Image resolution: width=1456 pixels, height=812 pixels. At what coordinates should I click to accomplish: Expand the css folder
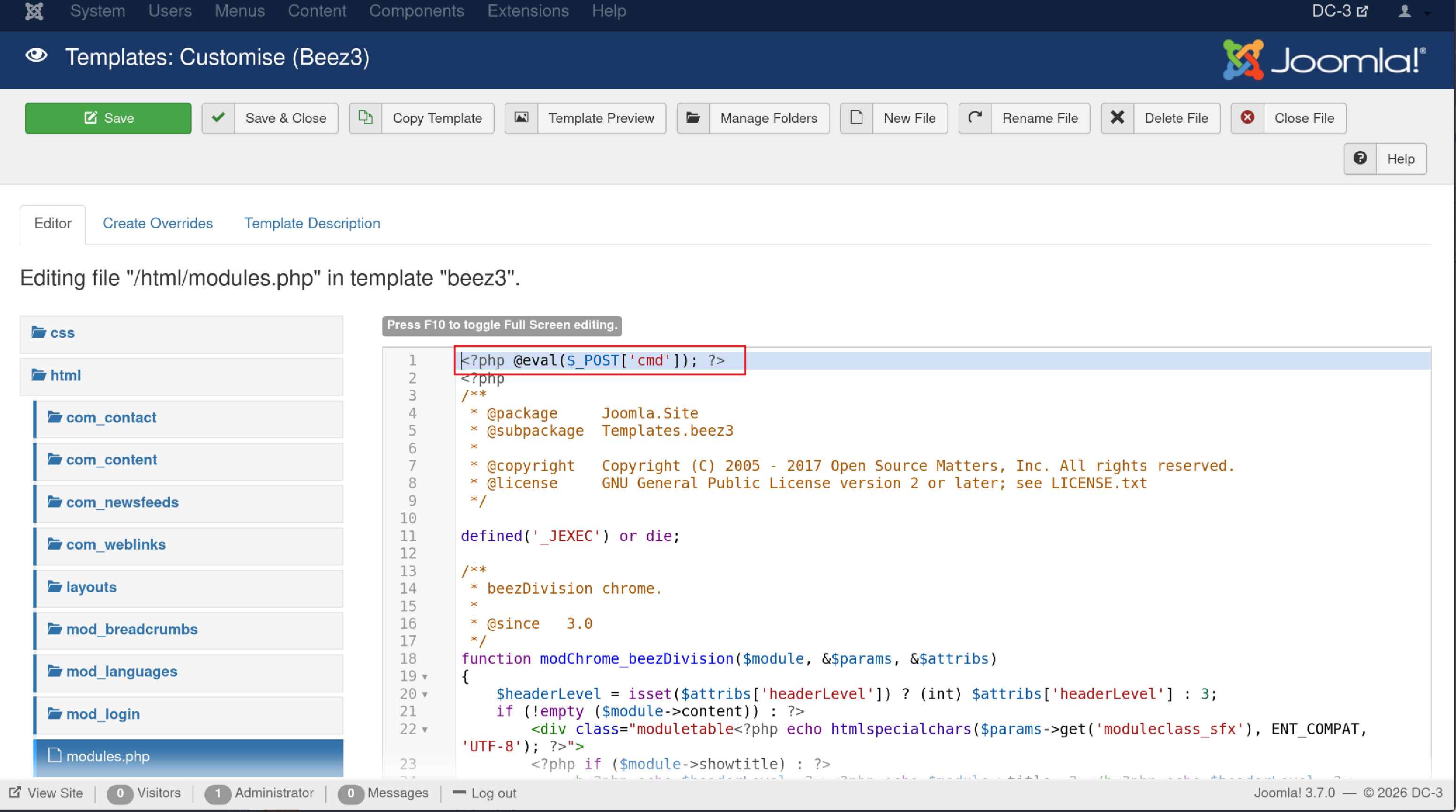pos(181,334)
